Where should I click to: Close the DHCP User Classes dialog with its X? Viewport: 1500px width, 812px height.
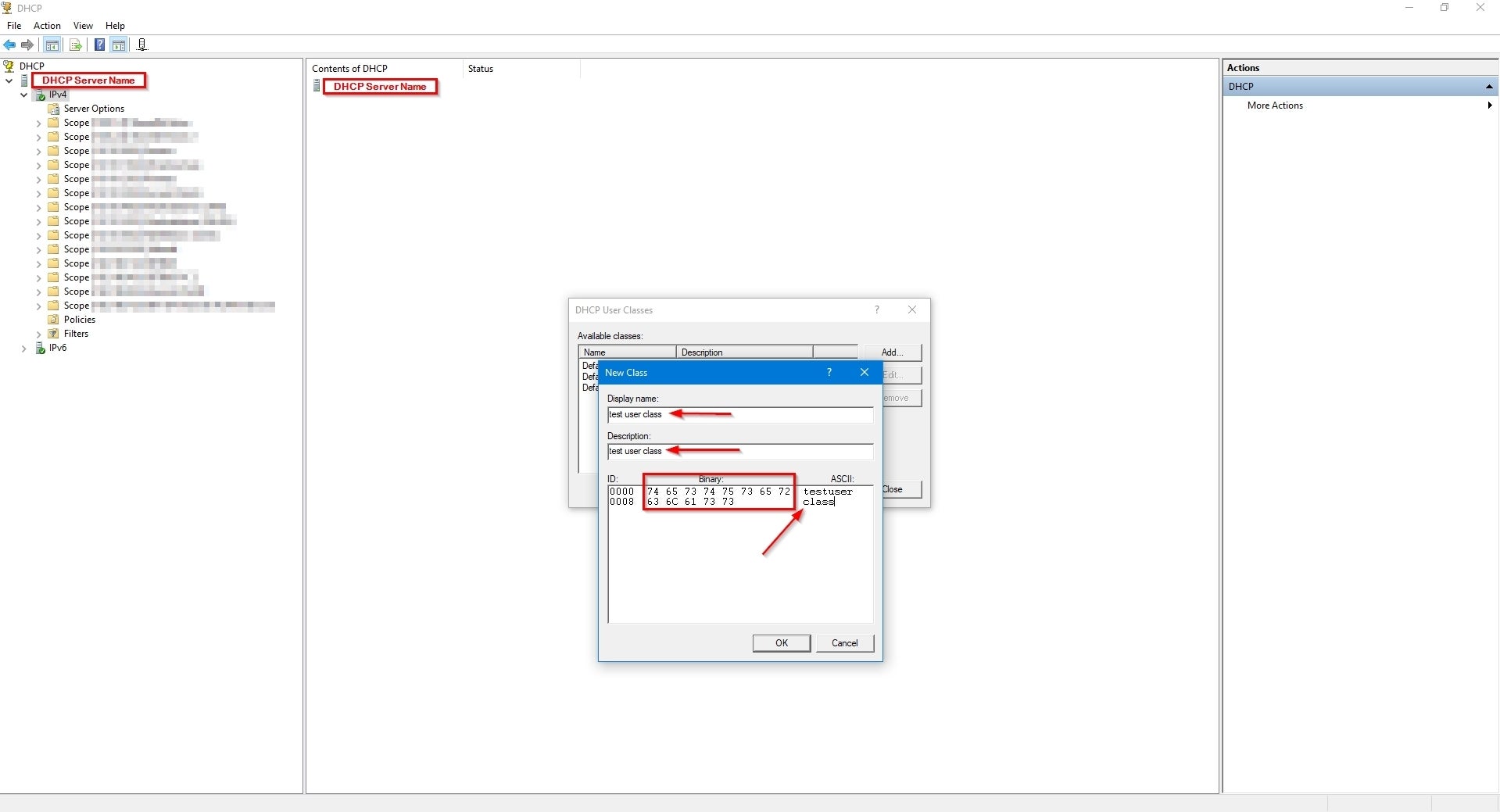(x=912, y=309)
